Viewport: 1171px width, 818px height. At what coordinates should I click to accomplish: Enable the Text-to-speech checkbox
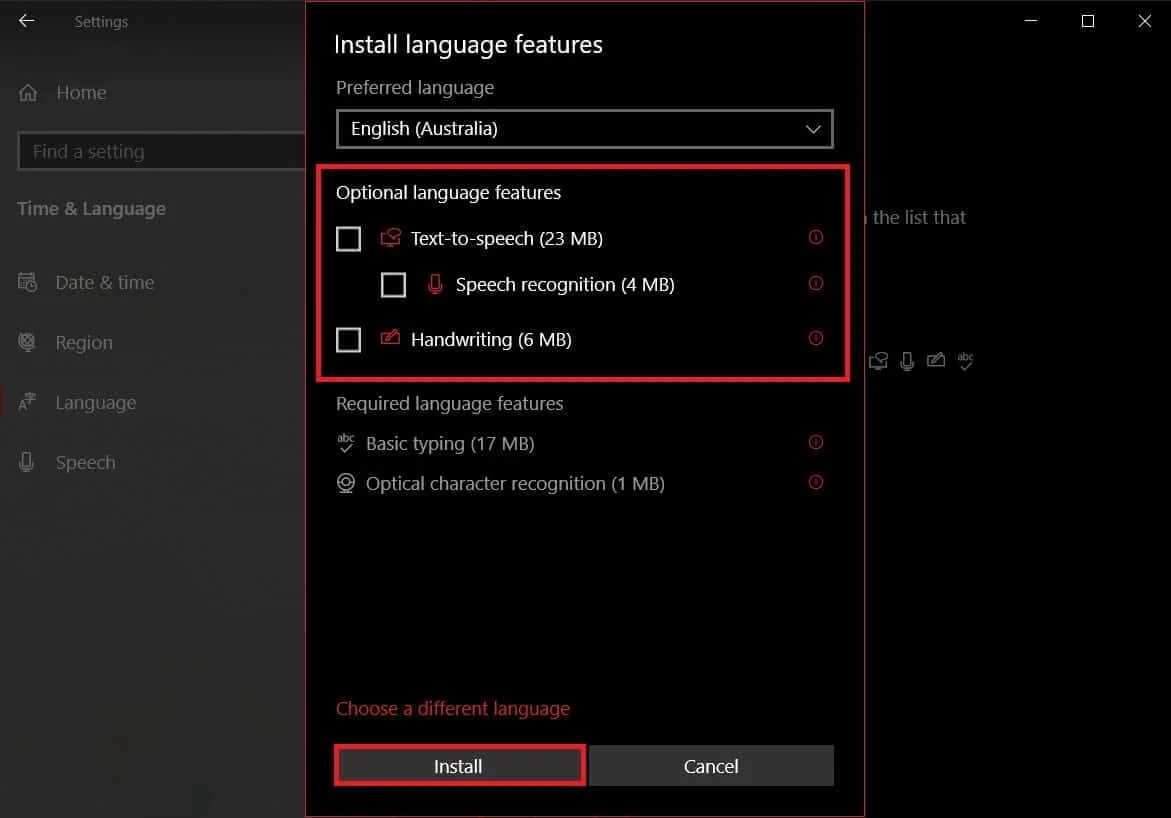[348, 238]
